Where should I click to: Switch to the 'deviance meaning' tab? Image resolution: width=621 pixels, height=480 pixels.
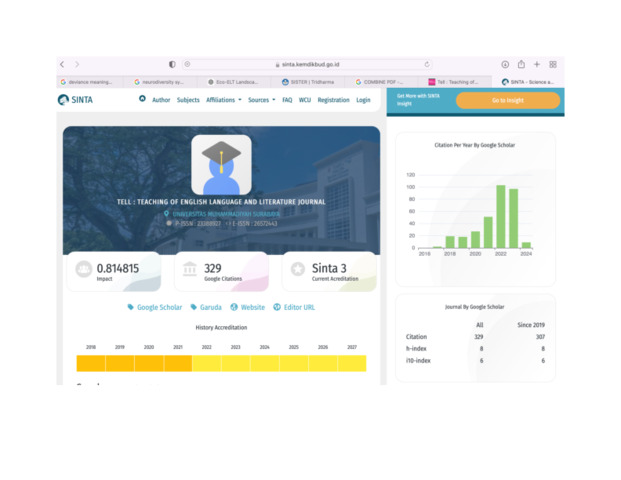coord(90,82)
